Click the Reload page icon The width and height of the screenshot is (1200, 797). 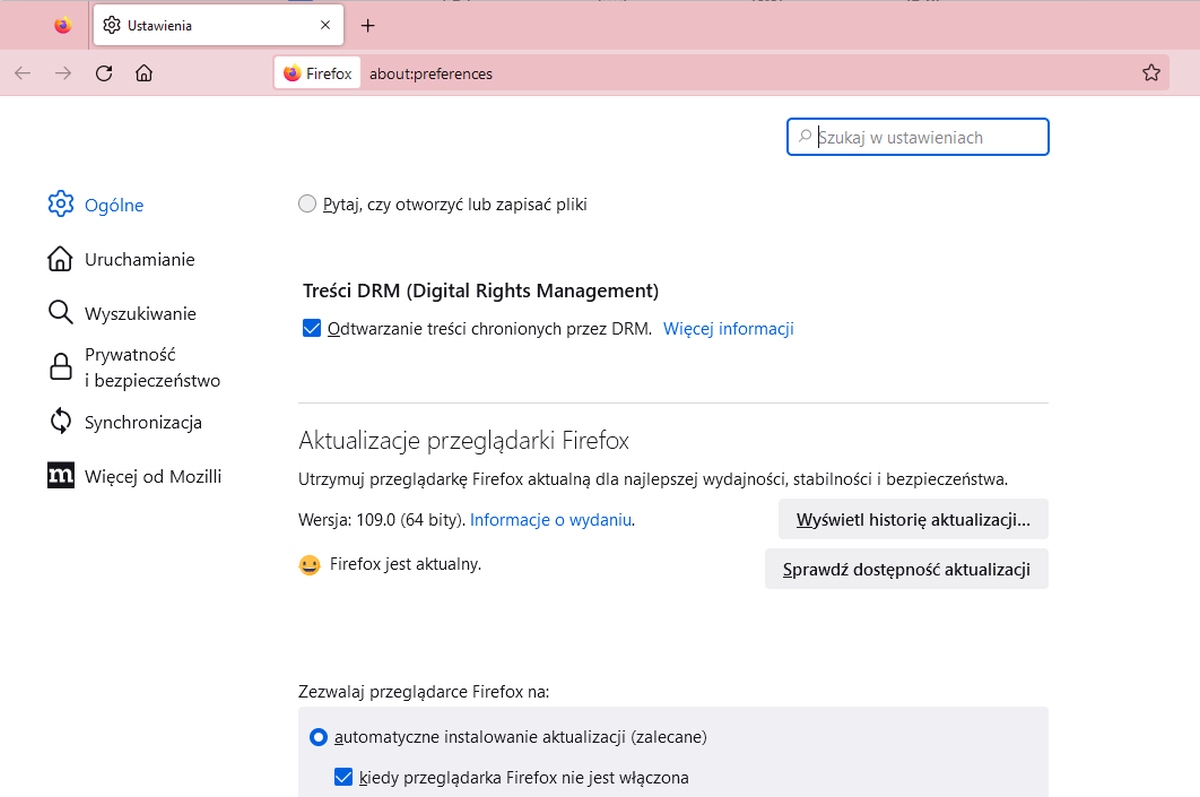coord(104,73)
